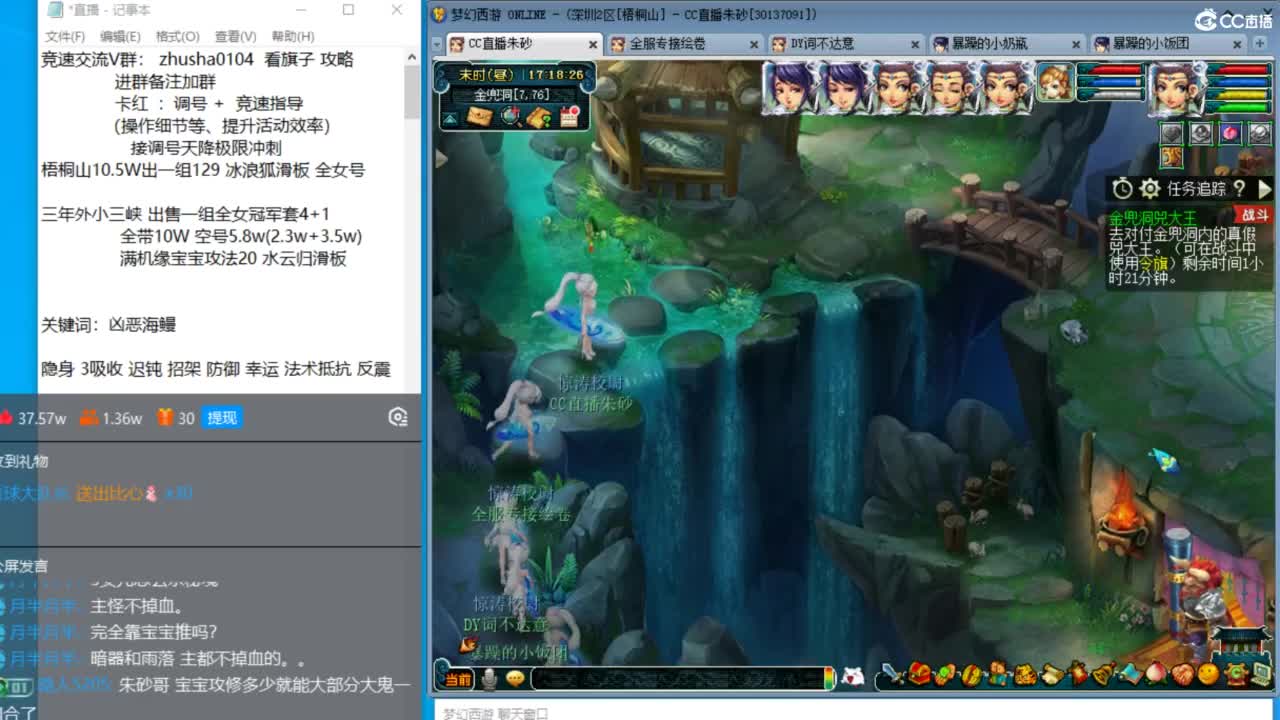Open the activity calendar icon

(570, 116)
